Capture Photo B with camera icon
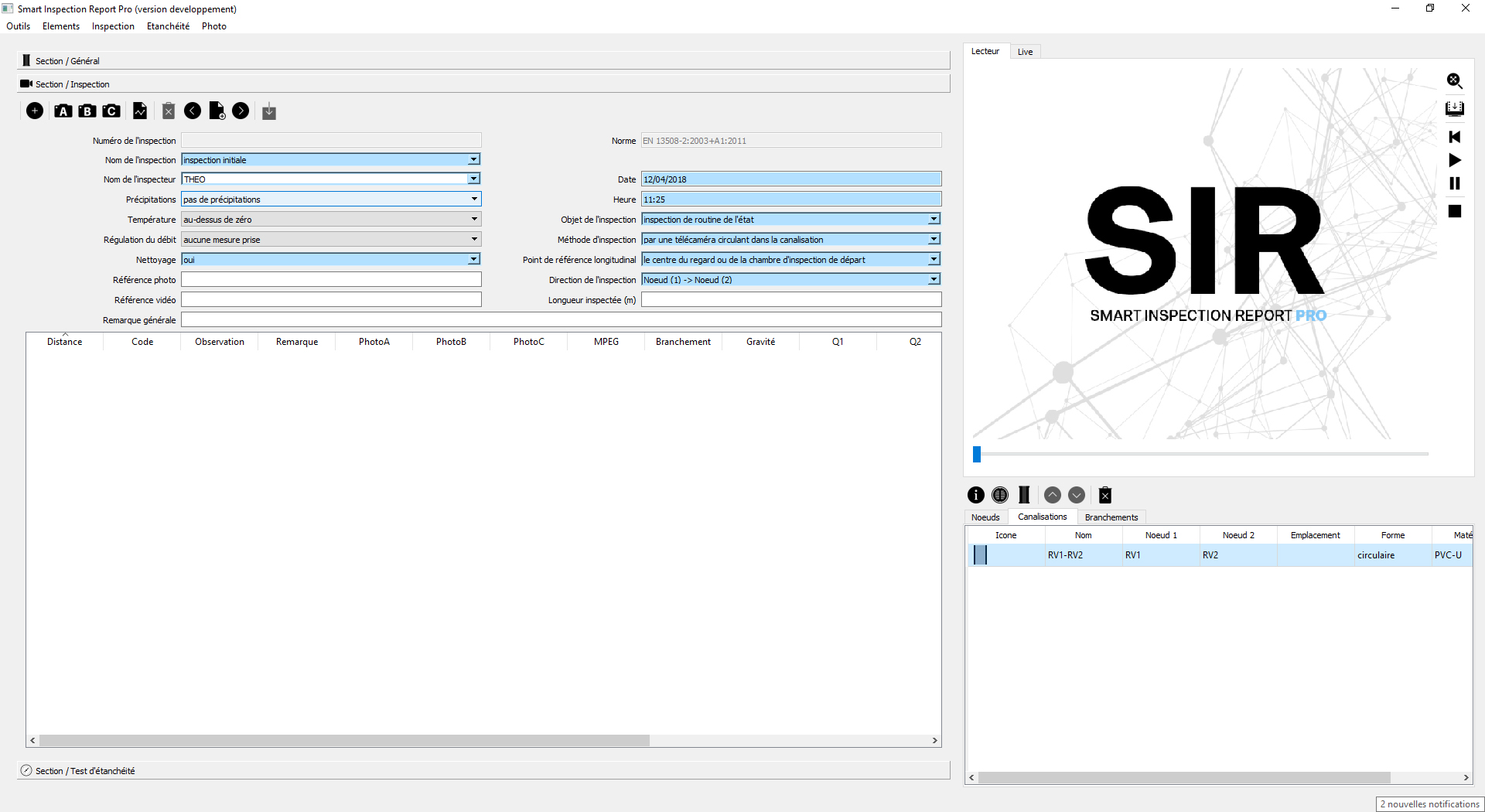 coord(87,111)
